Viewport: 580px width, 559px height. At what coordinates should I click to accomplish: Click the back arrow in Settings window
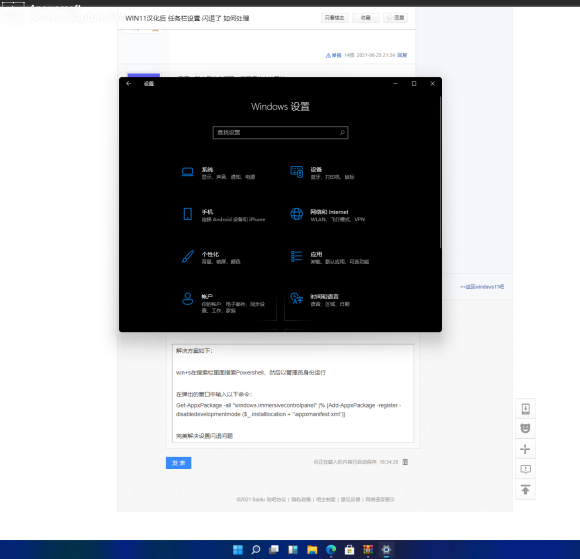(129, 84)
